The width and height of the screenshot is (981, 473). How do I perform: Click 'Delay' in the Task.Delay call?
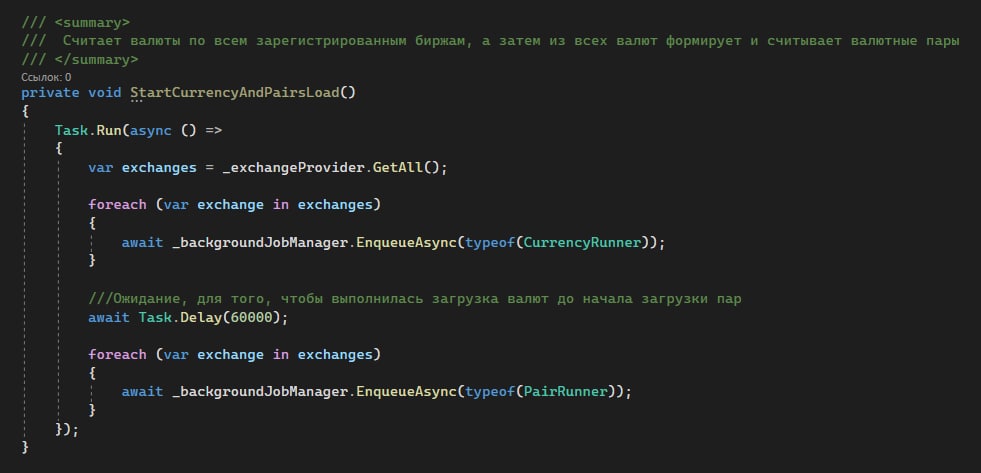click(201, 317)
